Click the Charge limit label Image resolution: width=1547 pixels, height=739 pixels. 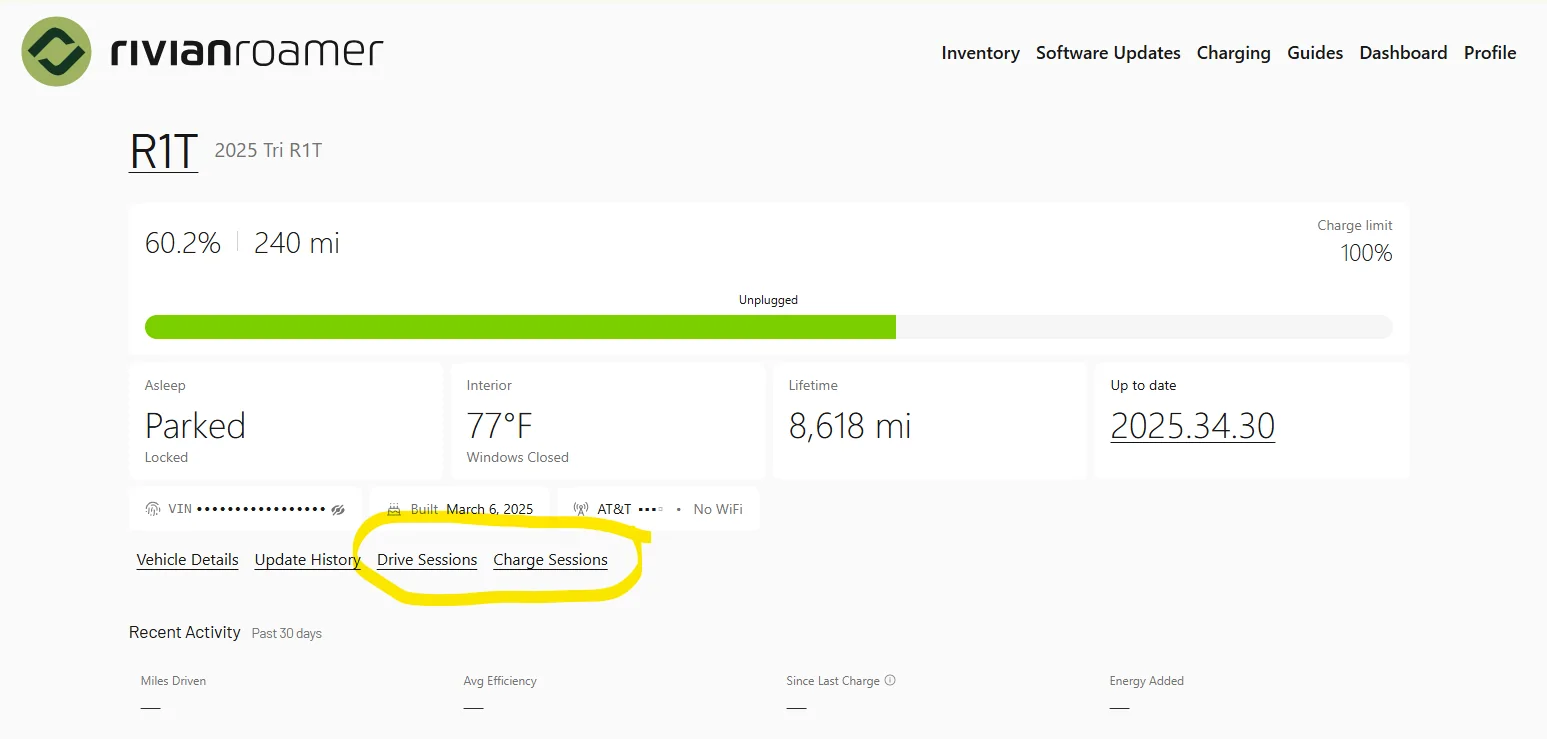click(x=1355, y=225)
